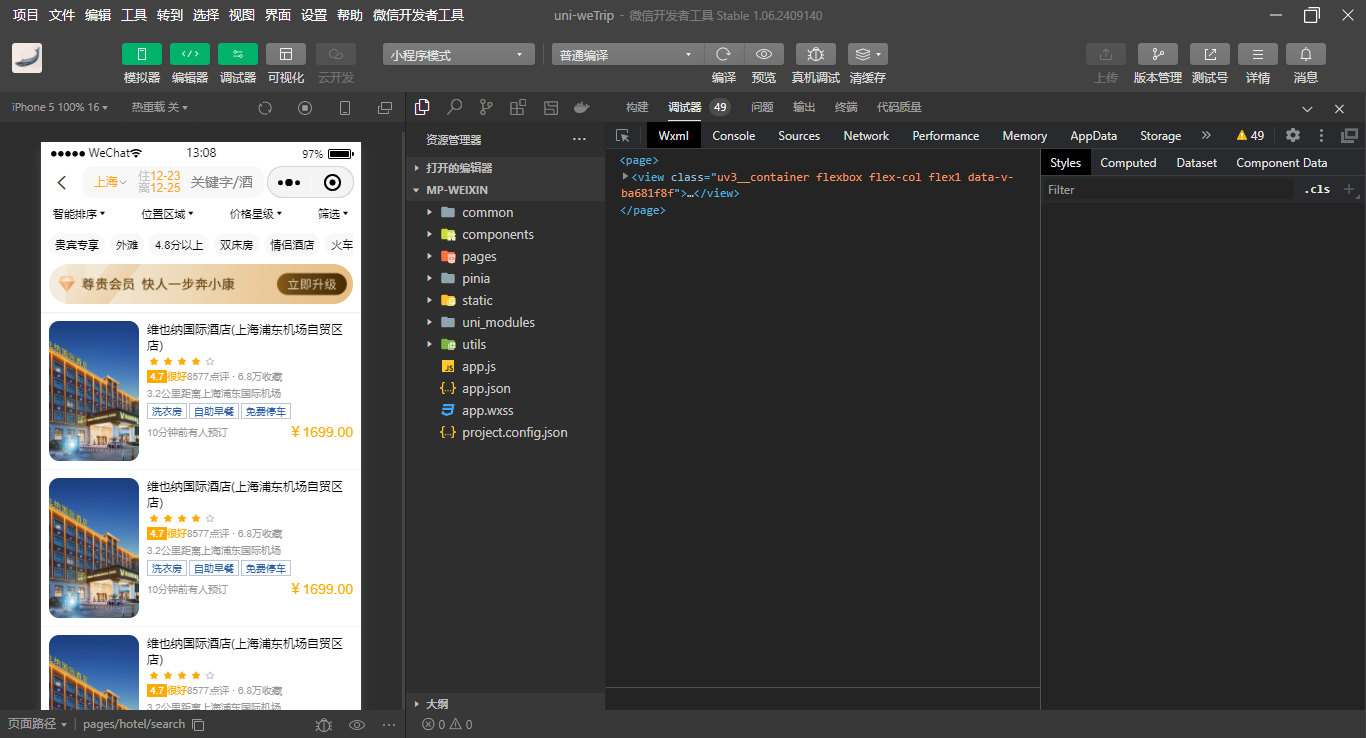Open the 工具 menu
The height and width of the screenshot is (738, 1366).
pyautogui.click(x=134, y=15)
